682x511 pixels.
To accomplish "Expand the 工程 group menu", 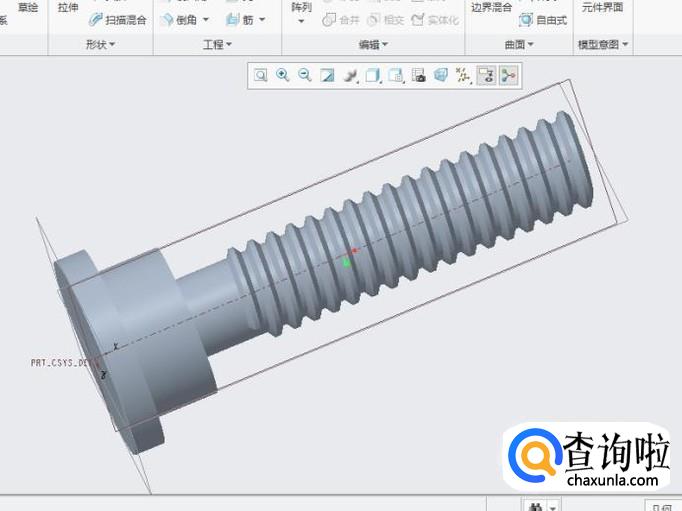I will pos(217,44).
